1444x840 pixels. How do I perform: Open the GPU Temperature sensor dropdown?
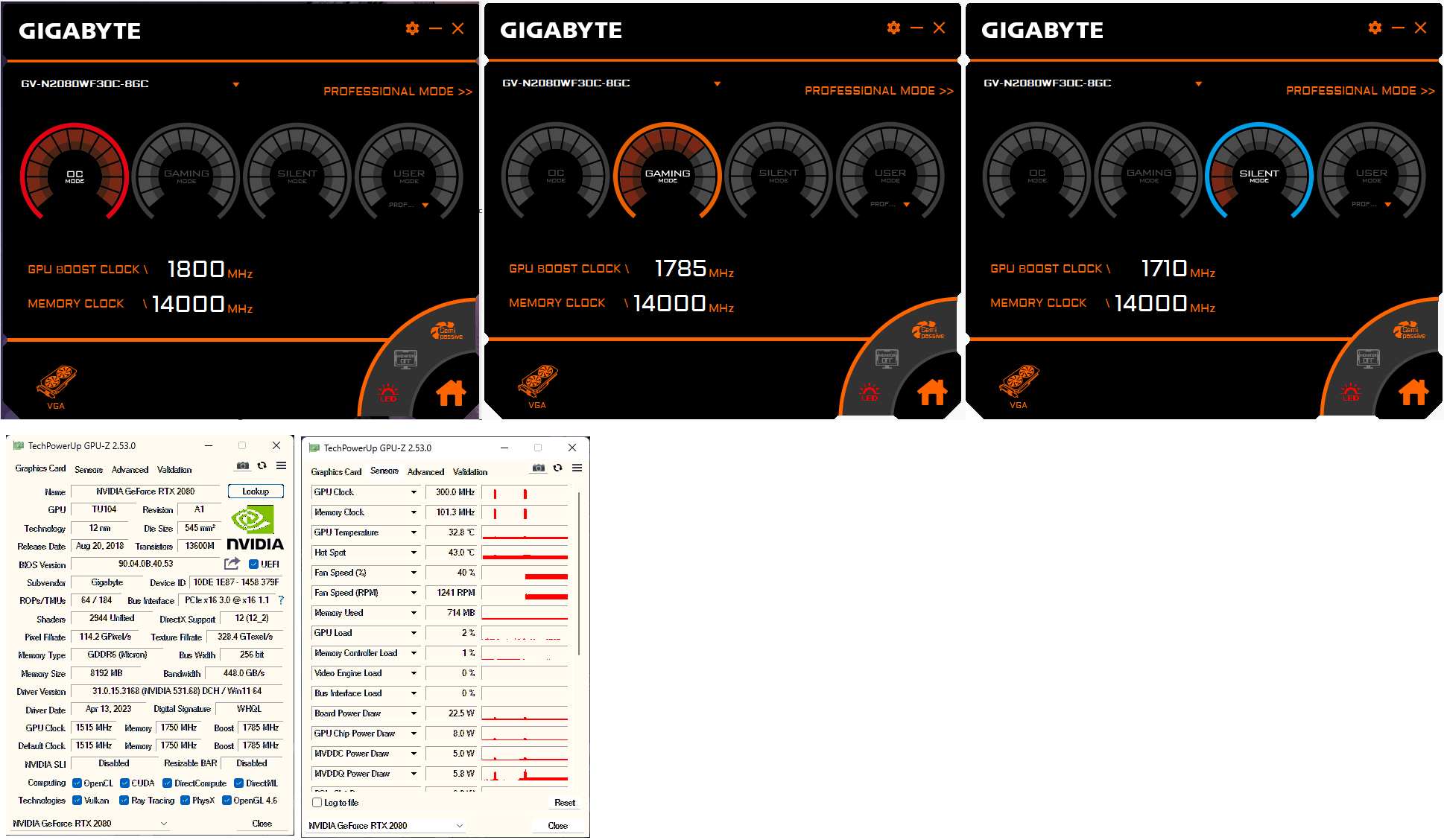tap(414, 532)
